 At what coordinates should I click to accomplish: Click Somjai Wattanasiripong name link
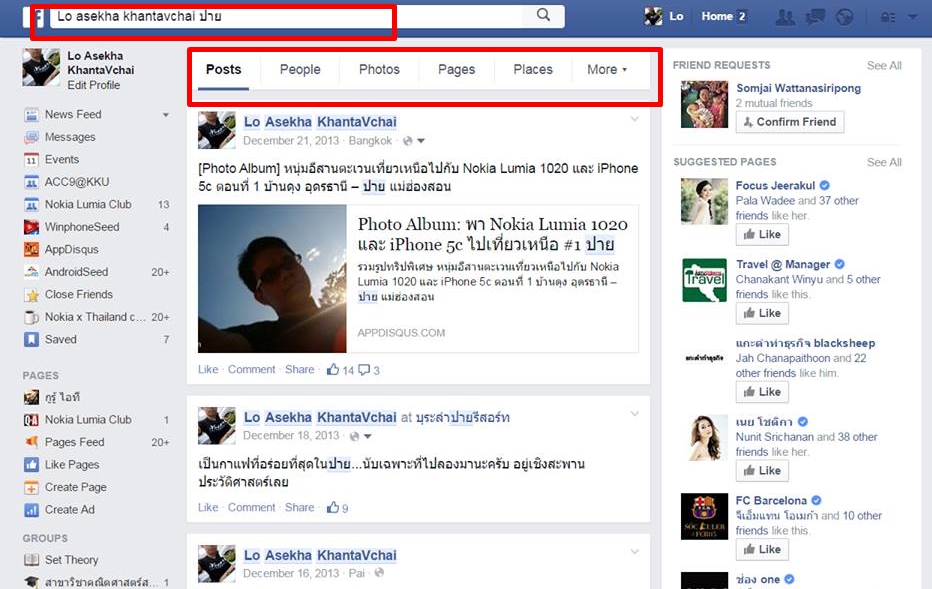pos(798,88)
